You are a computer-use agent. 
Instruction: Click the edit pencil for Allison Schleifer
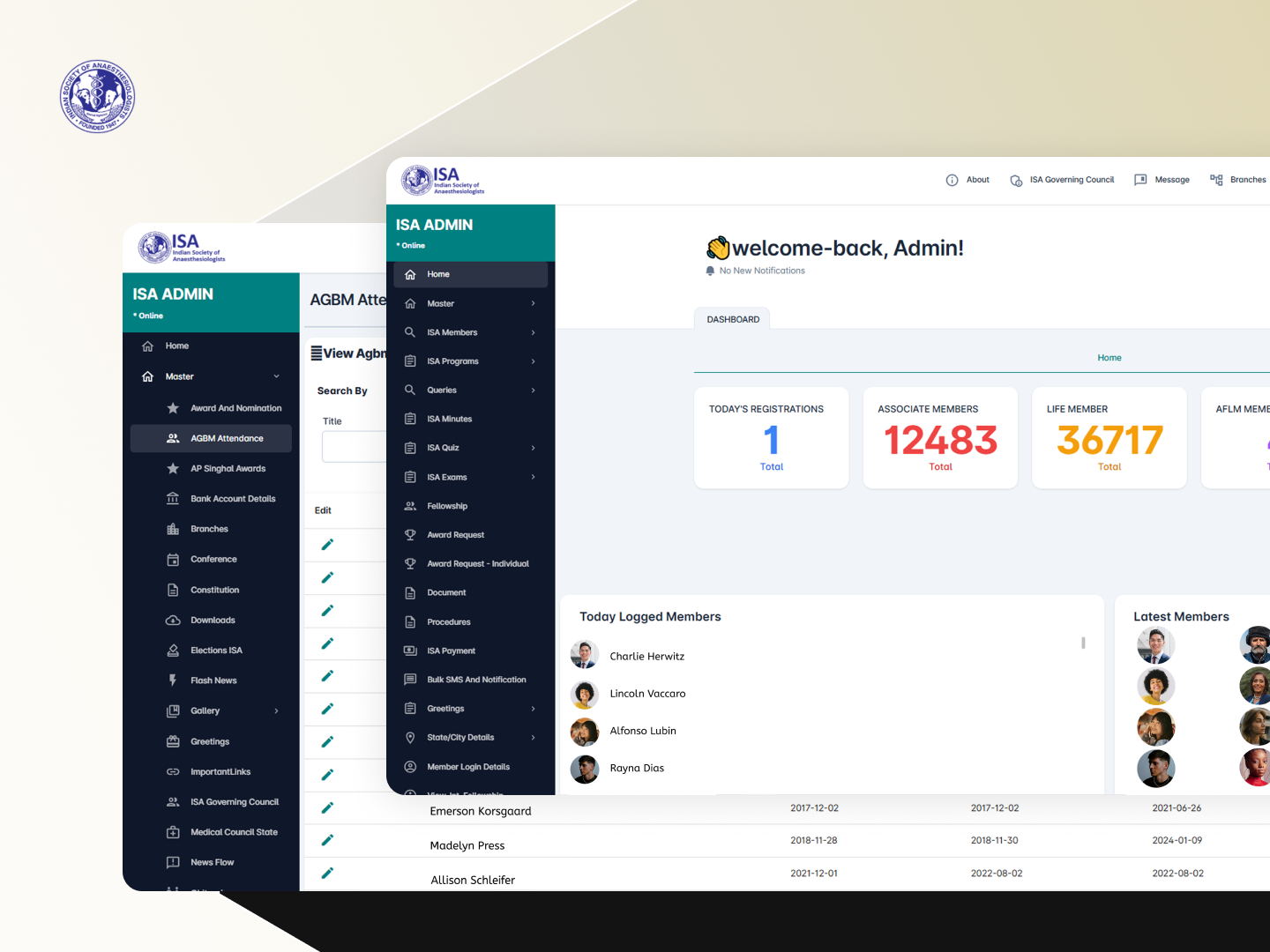(327, 873)
